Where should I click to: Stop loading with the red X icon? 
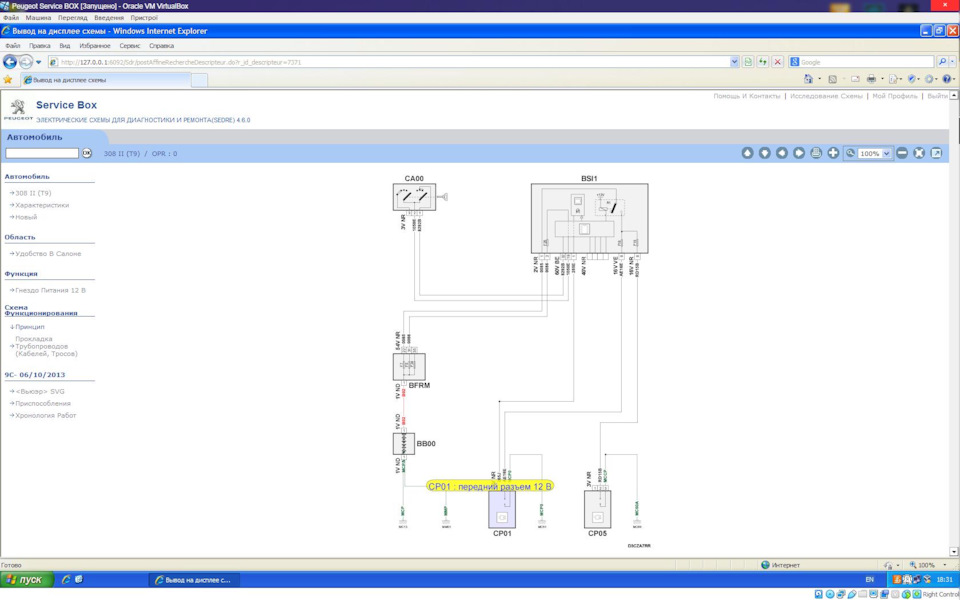(778, 62)
